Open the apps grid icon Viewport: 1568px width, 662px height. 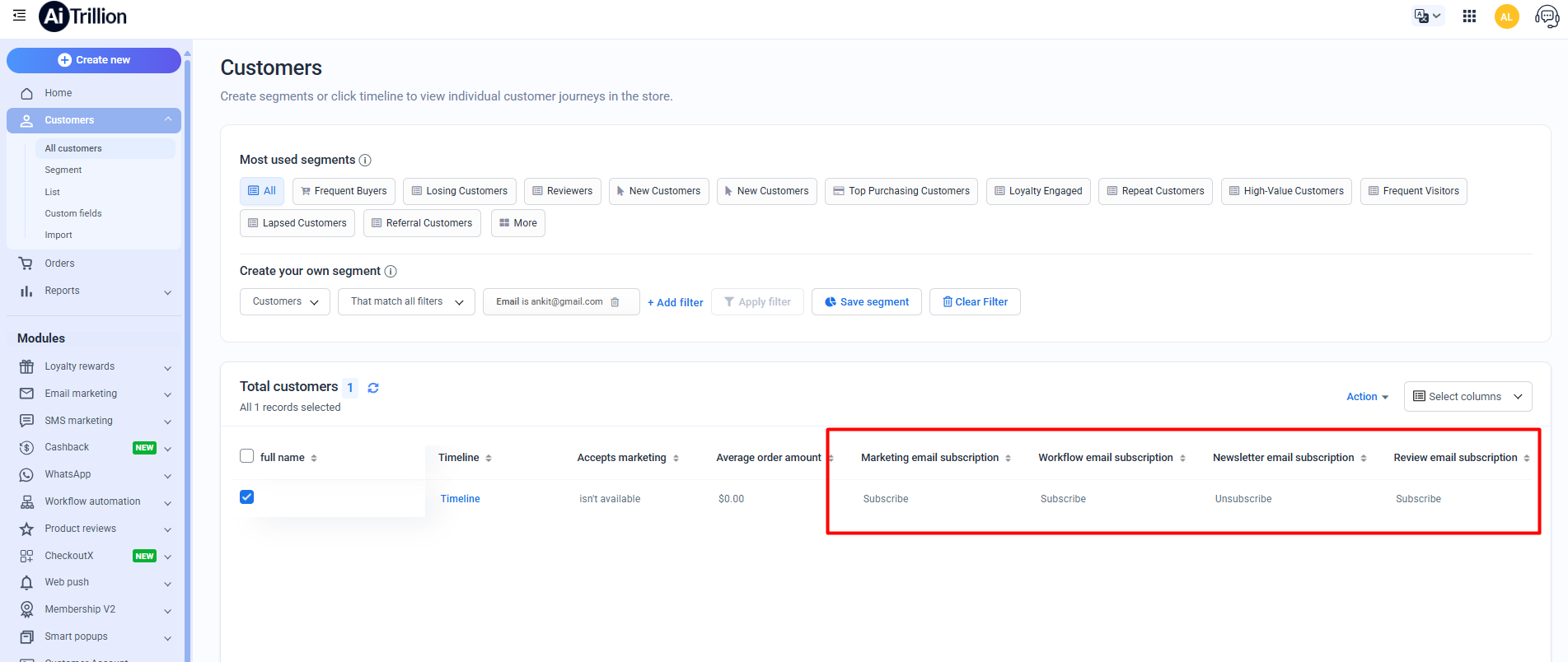click(x=1469, y=16)
